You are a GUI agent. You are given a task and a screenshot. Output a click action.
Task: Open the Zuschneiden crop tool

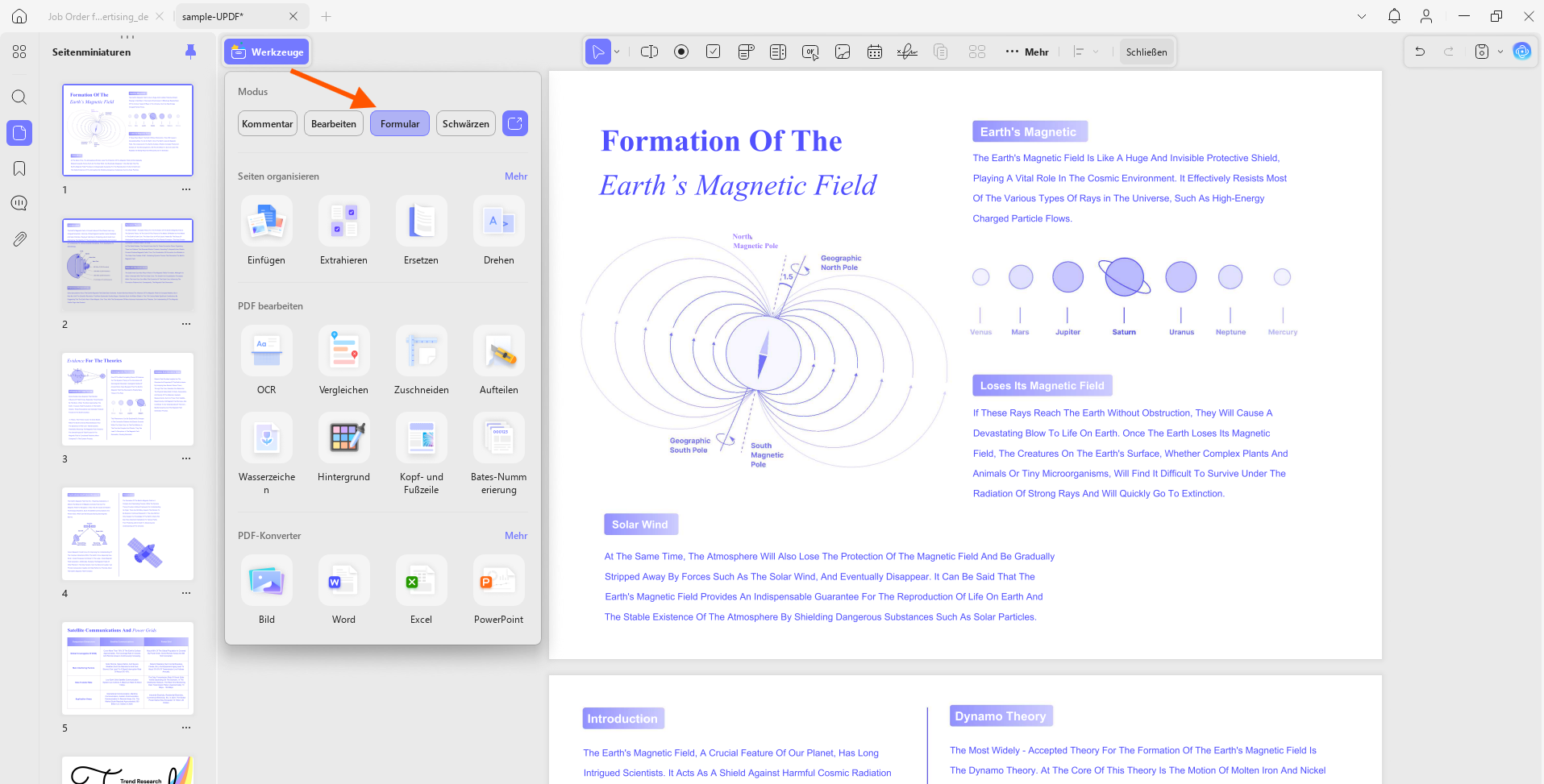coord(422,361)
